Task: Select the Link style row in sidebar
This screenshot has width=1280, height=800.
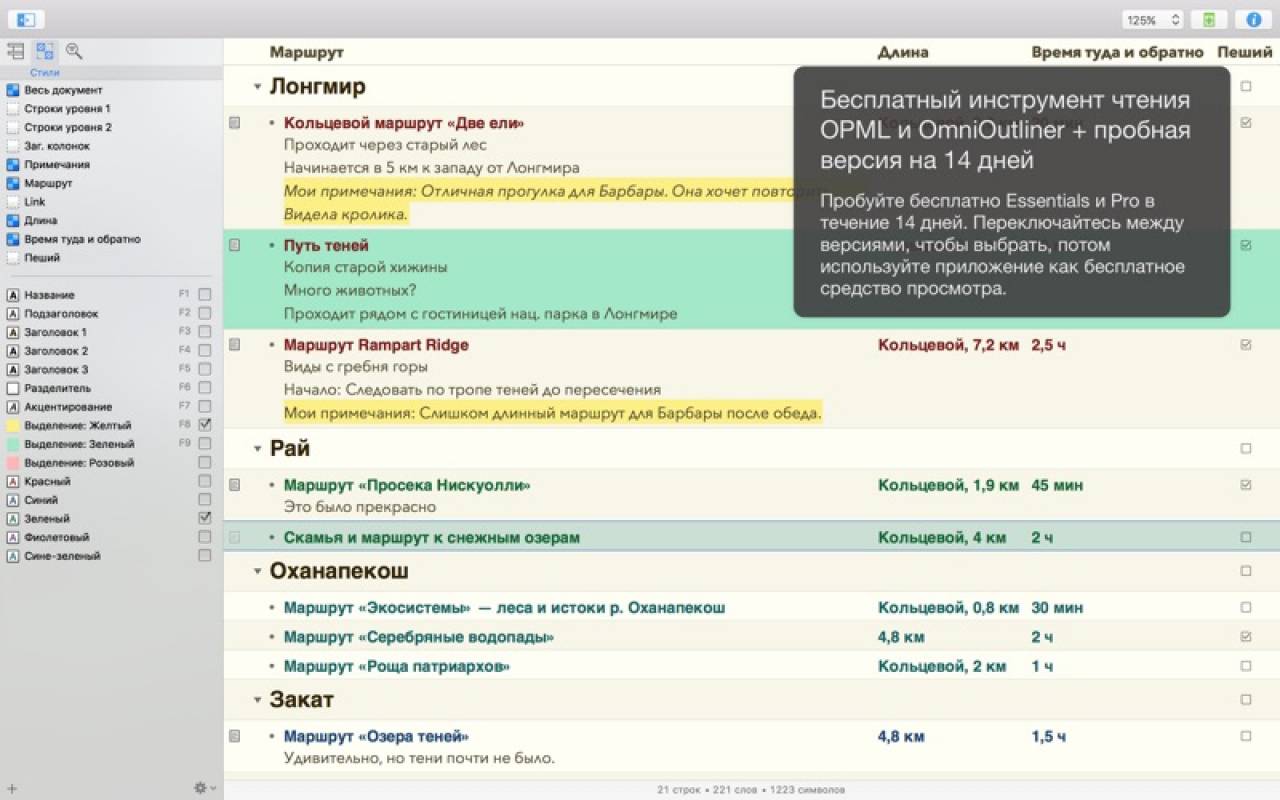Action: [x=111, y=202]
